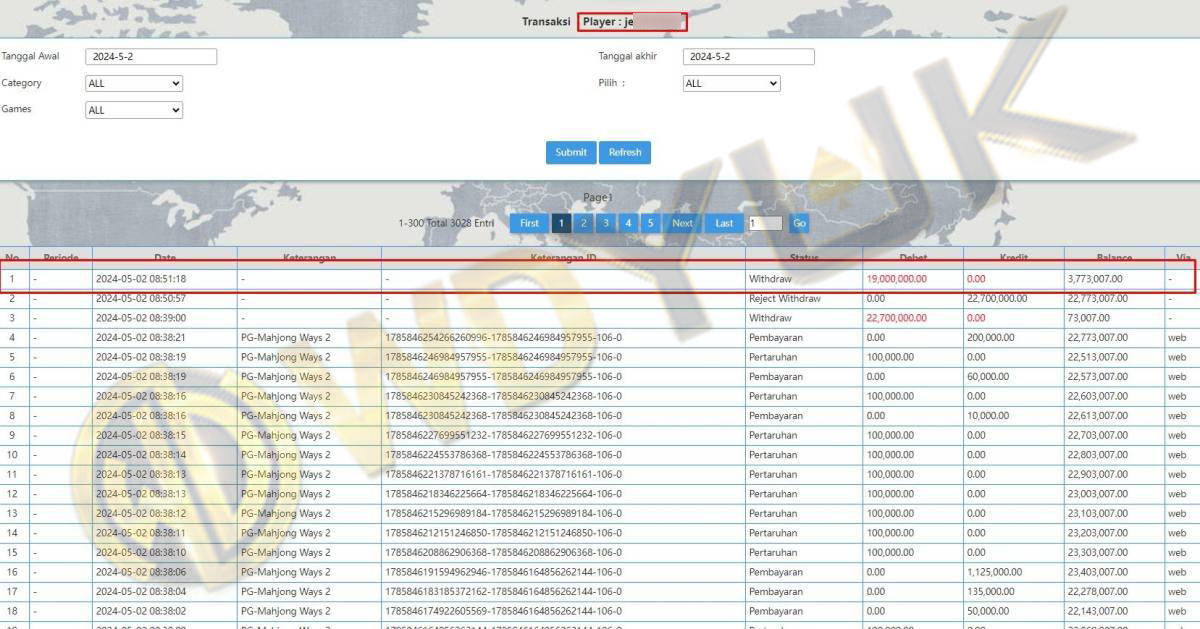1200x629 pixels.
Task: Click date 2024-05-02 08:38:10
Action: coord(141,552)
